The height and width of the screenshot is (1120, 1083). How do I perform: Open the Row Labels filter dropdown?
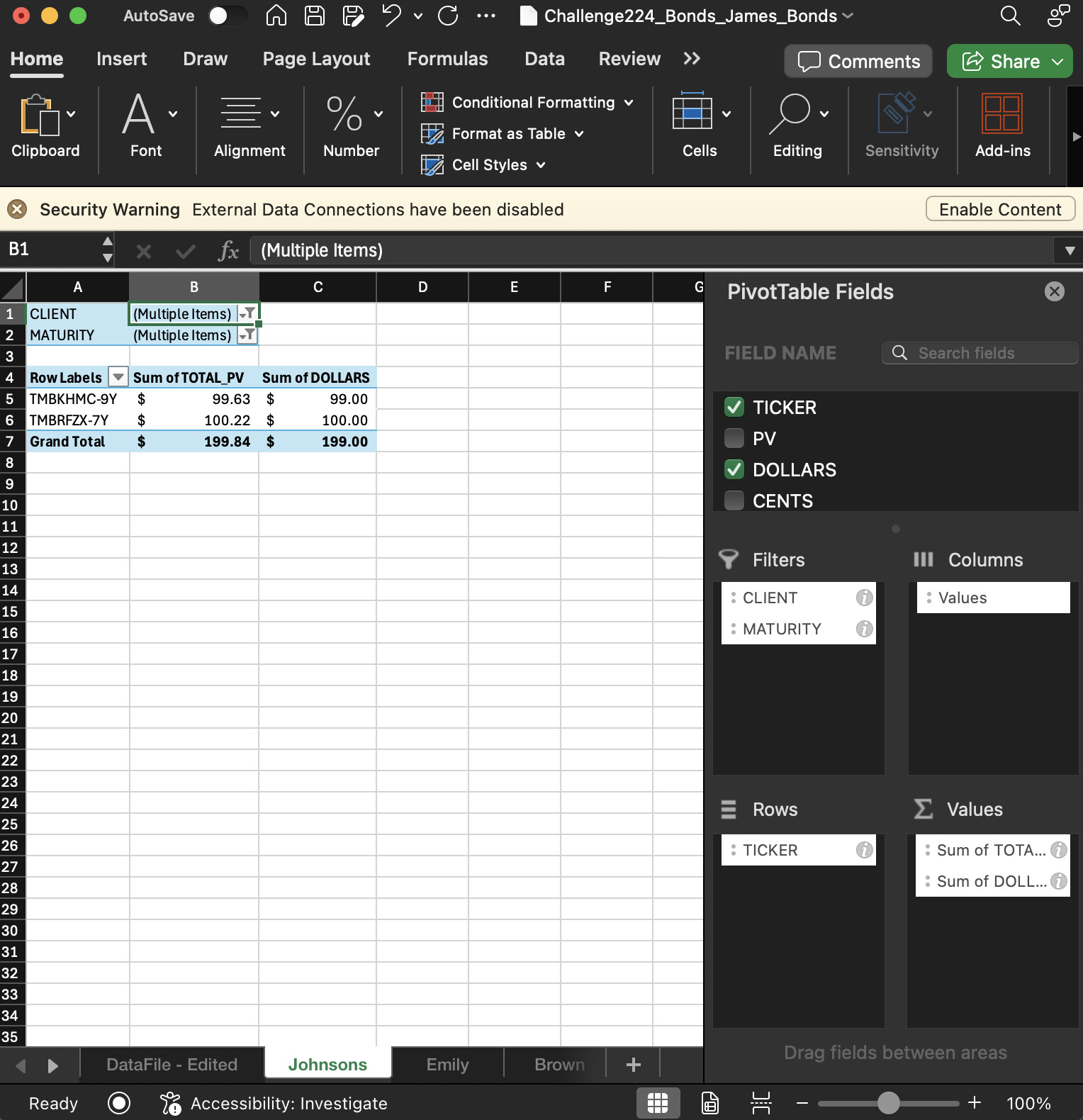(x=118, y=377)
